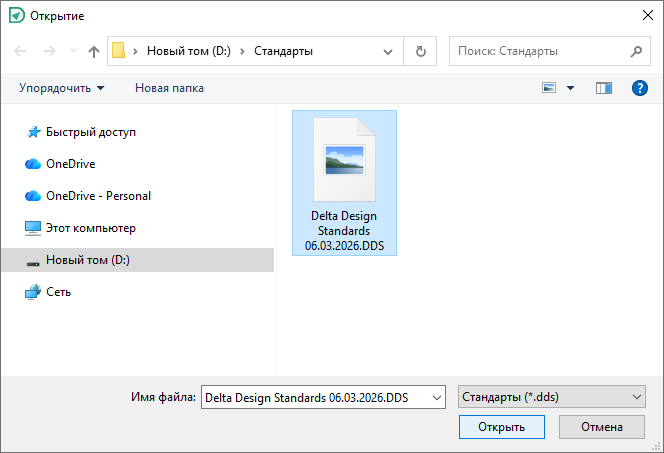664x453 pixels.
Task: Expand address bar history dropdown
Action: [x=387, y=52]
